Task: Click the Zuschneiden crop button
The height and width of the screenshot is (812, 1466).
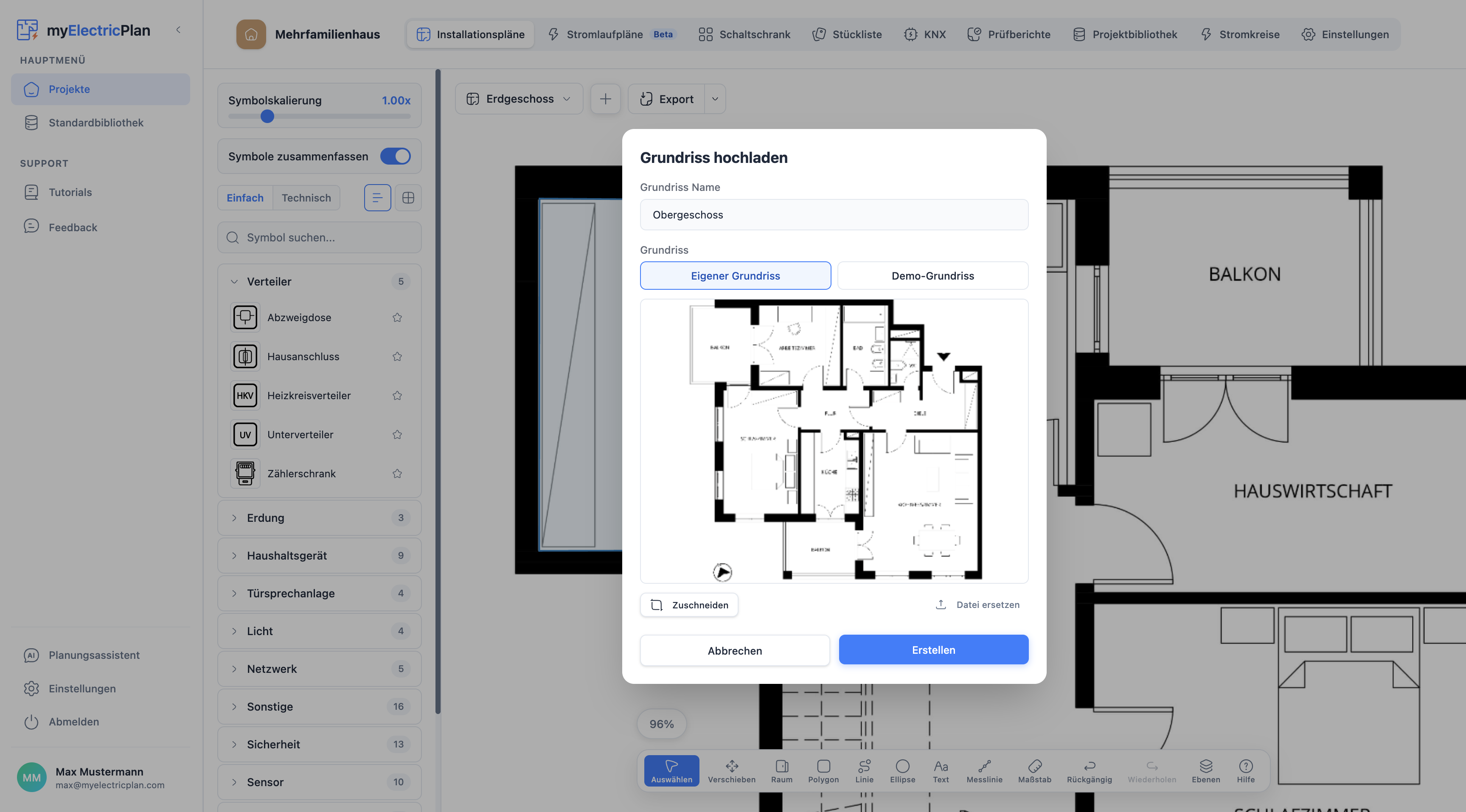Action: click(689, 605)
